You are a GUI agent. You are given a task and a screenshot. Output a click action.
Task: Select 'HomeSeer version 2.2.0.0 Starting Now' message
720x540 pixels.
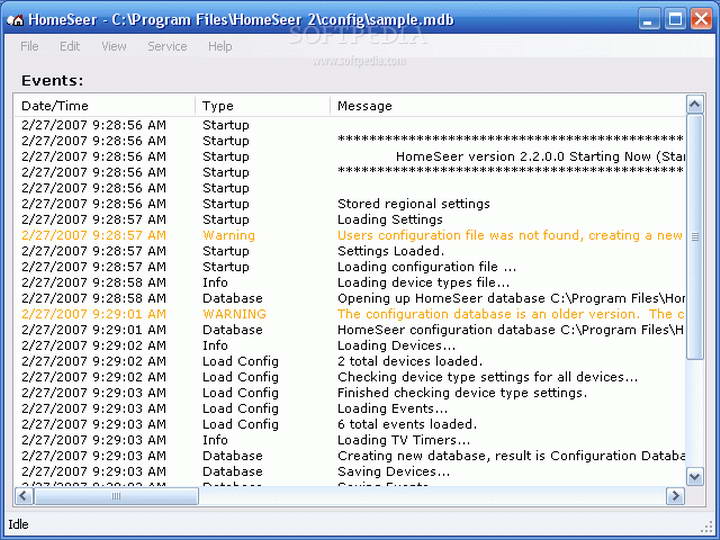click(540, 157)
